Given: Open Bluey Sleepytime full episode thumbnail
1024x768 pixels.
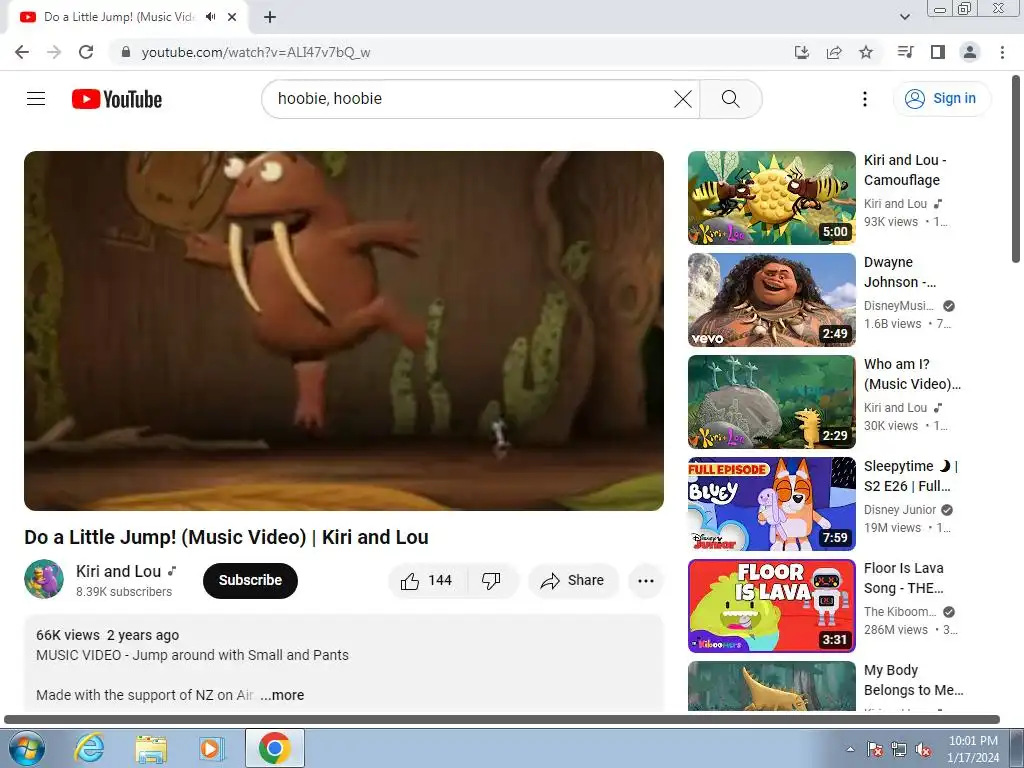Looking at the screenshot, I should (771, 504).
